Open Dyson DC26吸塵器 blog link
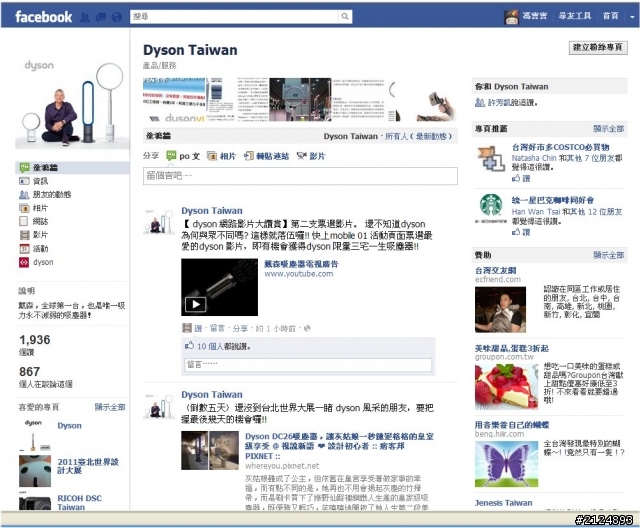 339,446
